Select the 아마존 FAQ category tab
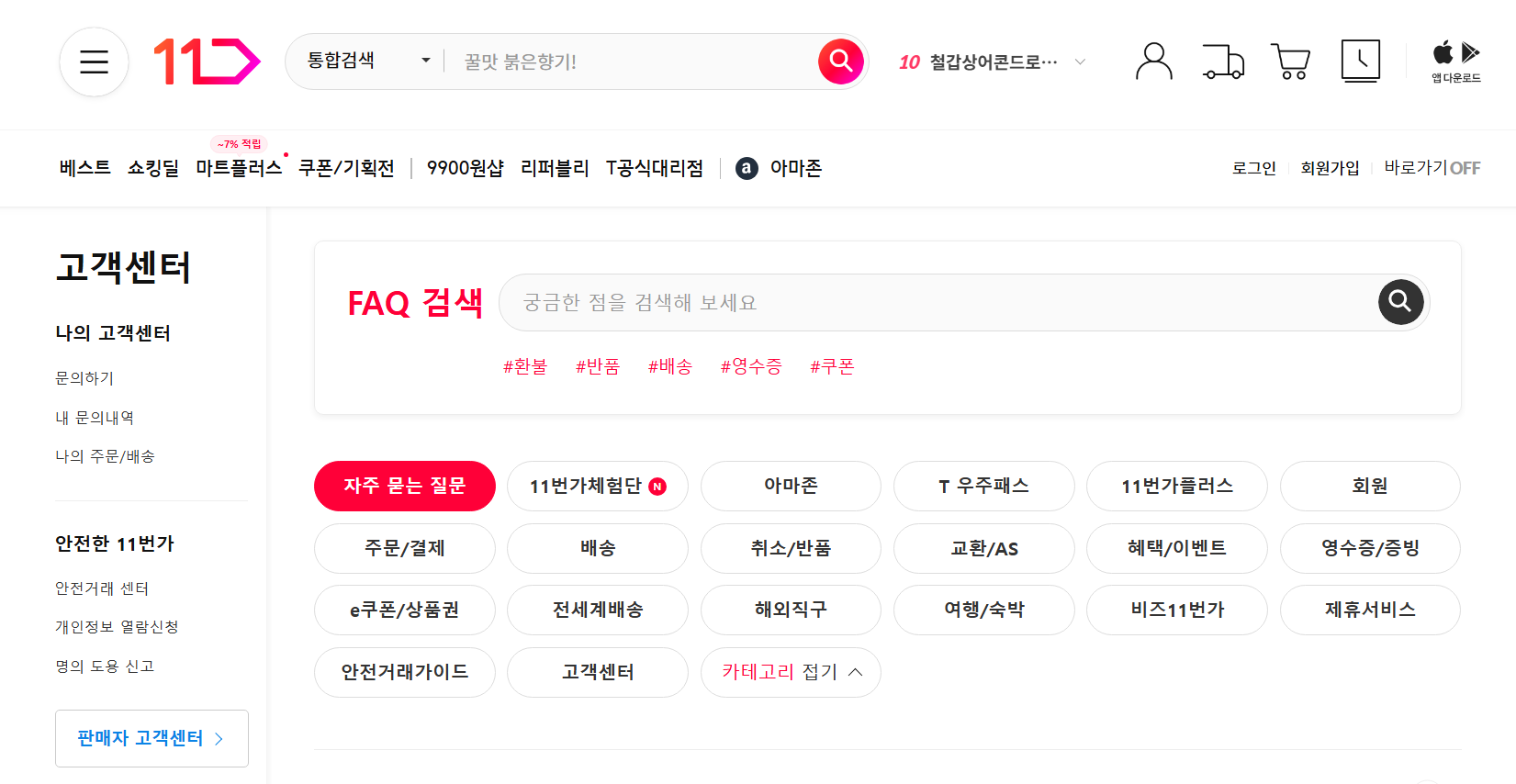 pos(791,486)
